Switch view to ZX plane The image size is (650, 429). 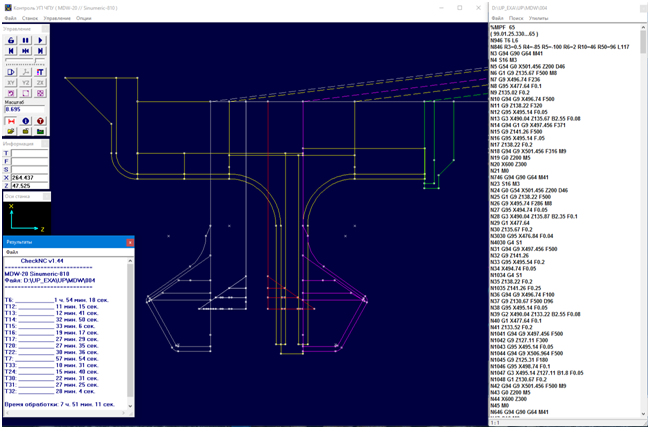pyautogui.click(x=40, y=82)
